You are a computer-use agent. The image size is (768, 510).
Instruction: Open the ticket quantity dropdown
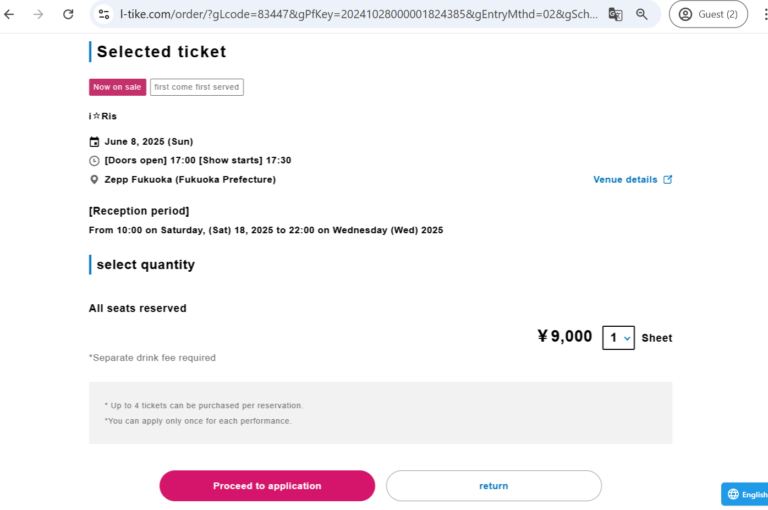tap(618, 338)
